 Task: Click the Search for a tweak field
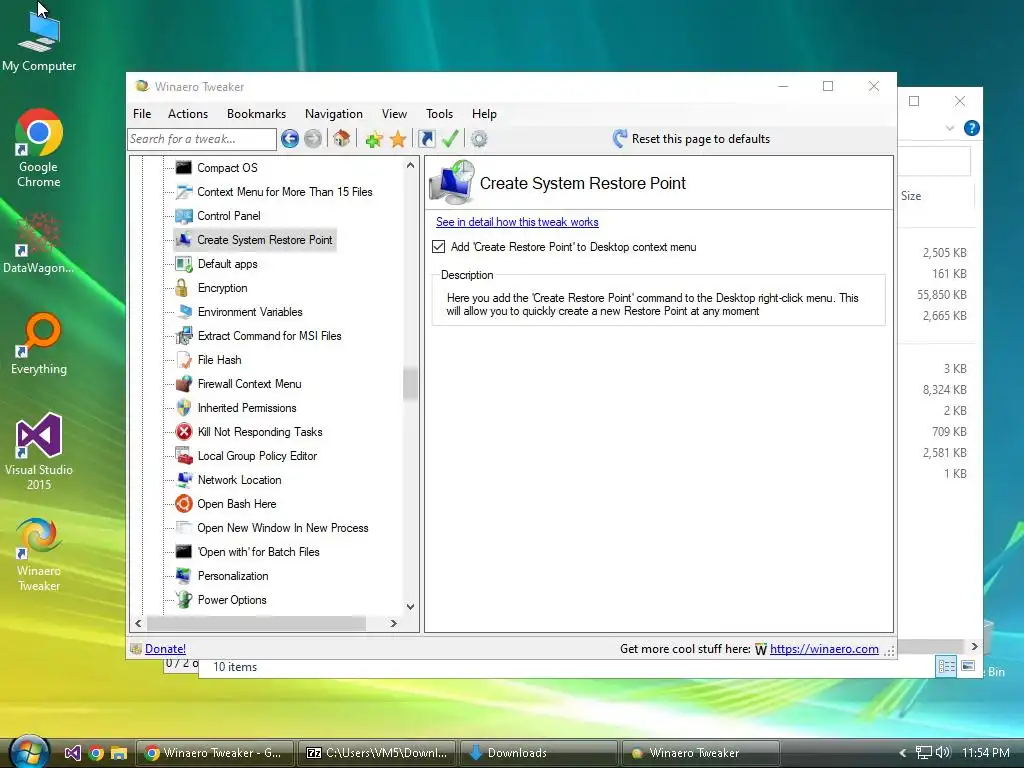pos(202,139)
